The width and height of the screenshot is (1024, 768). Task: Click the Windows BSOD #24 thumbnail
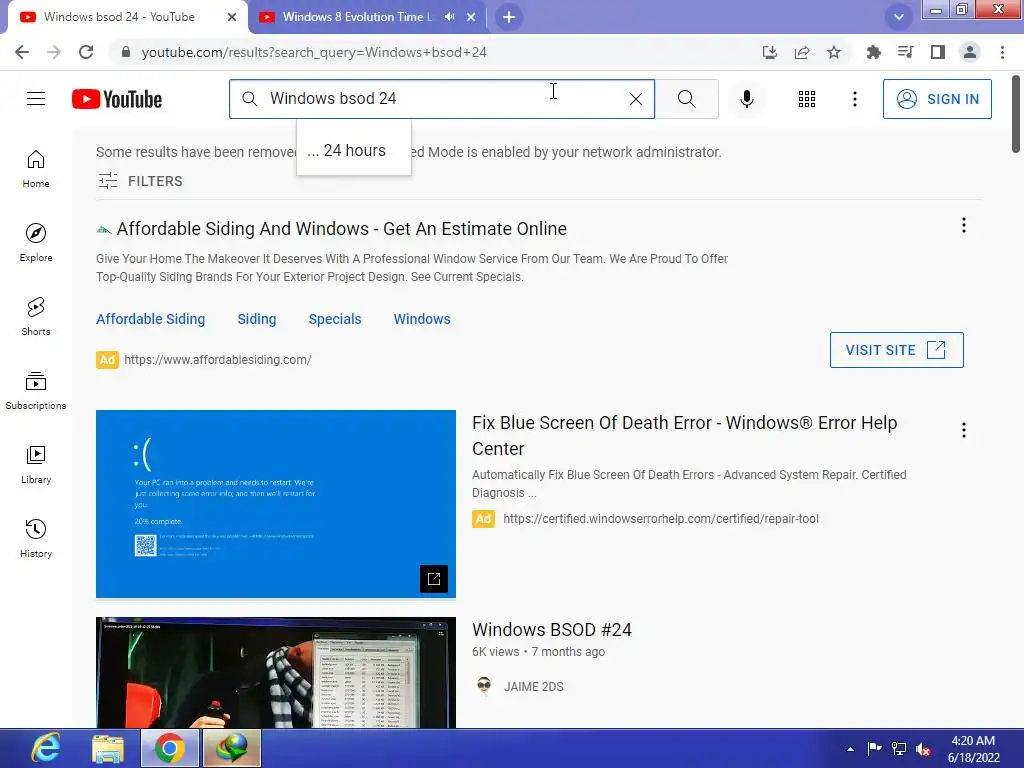click(x=276, y=673)
